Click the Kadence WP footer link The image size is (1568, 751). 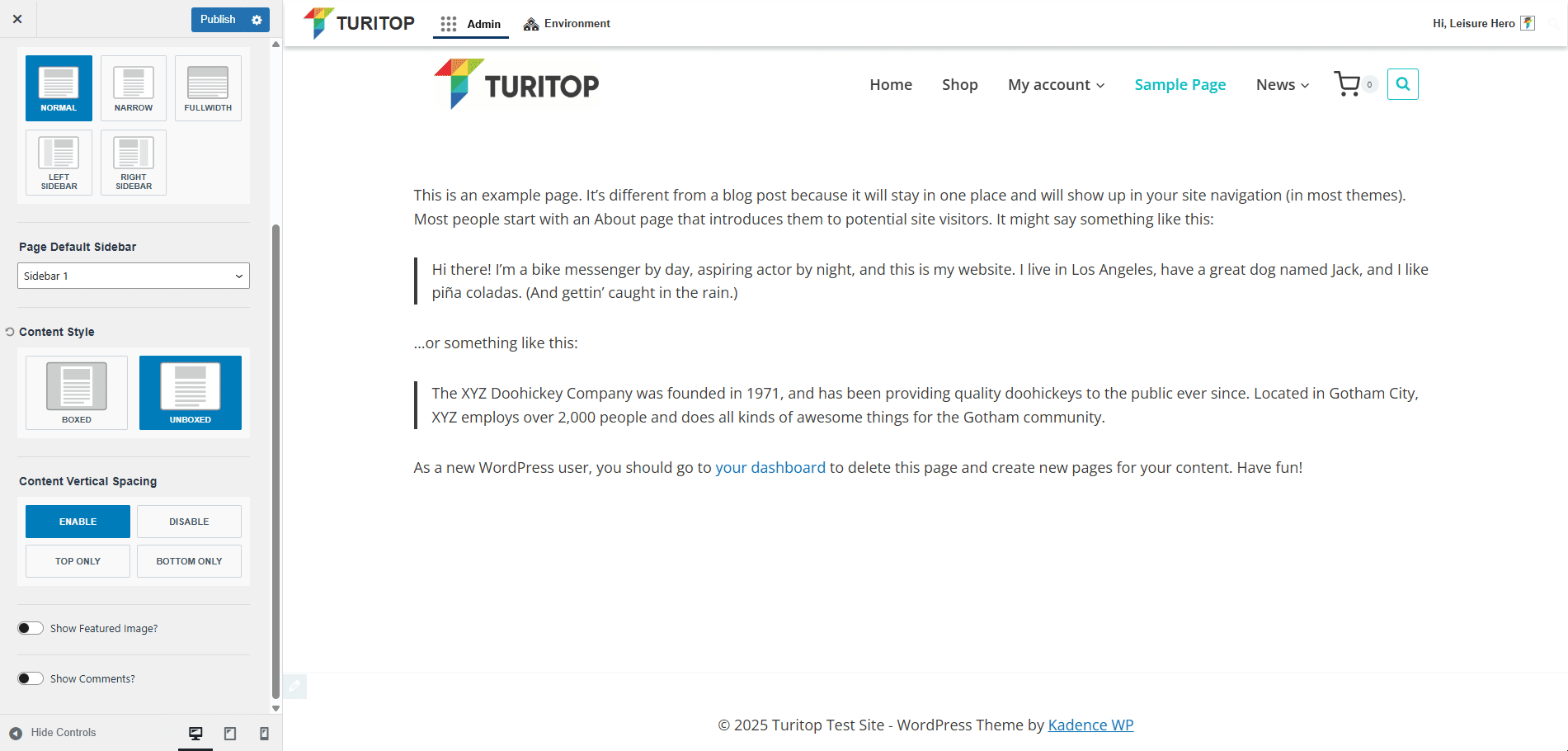[1090, 725]
